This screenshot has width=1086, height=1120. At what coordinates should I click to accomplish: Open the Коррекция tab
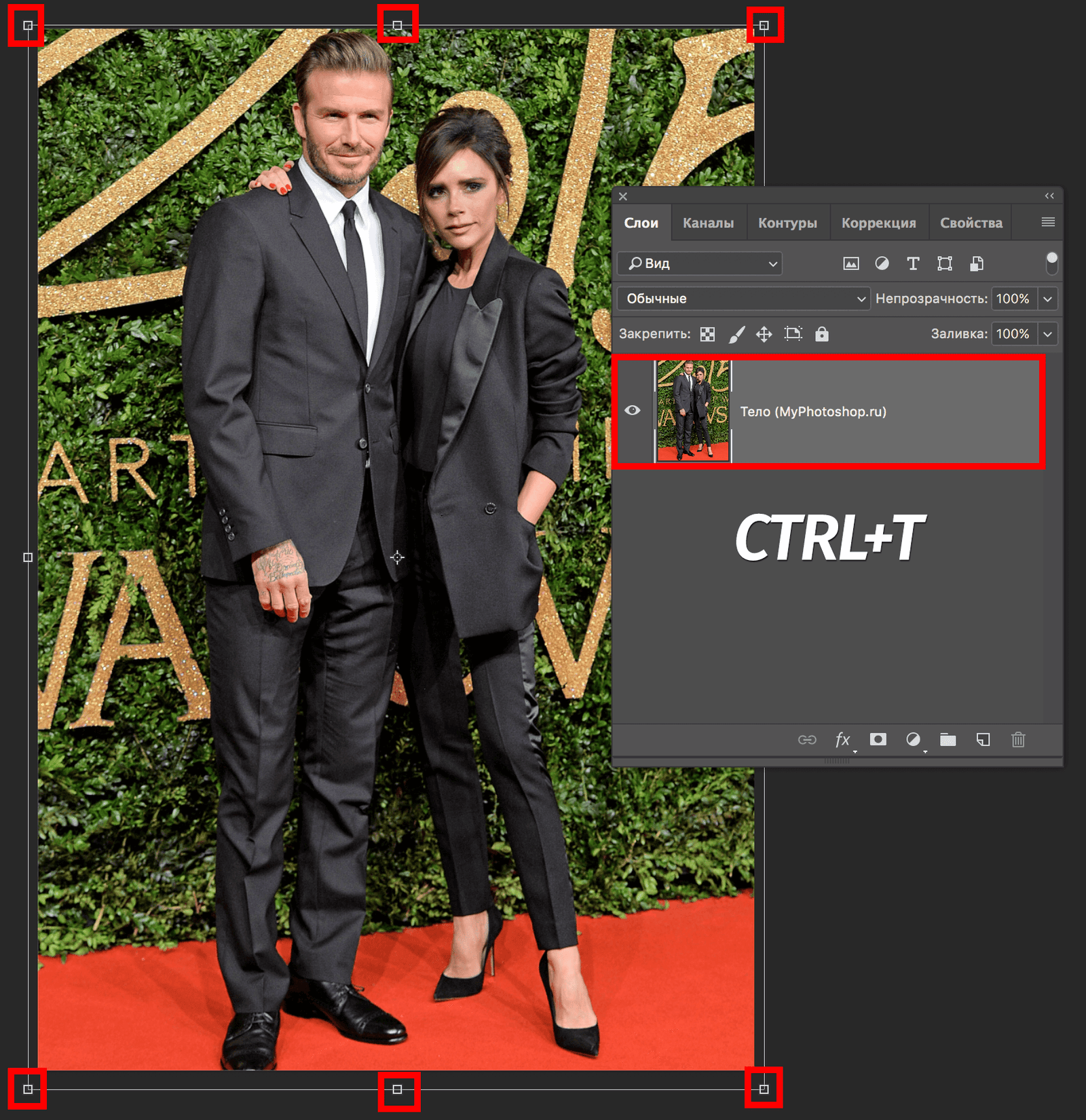tap(879, 222)
